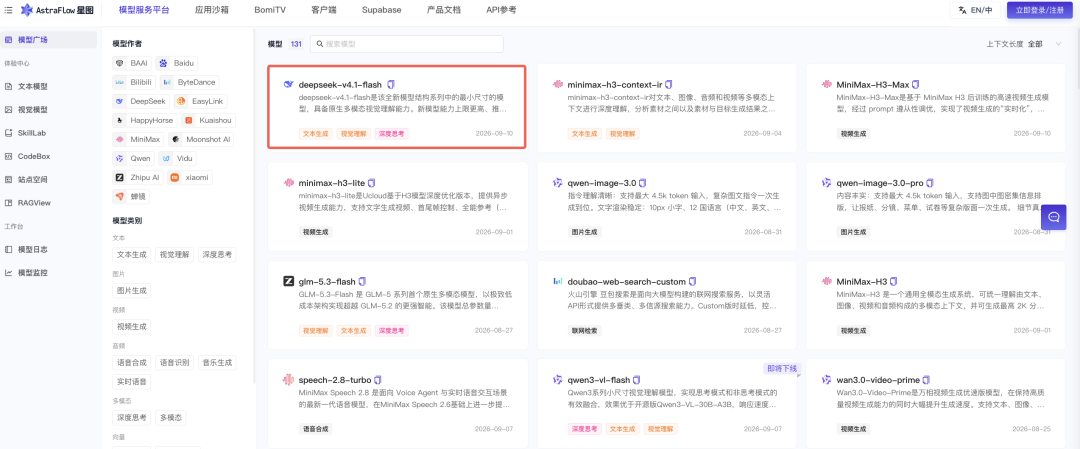Image resolution: width=1080 pixels, height=449 pixels.
Task: Click the CodeBox sidebar icon
Action: 8,156
